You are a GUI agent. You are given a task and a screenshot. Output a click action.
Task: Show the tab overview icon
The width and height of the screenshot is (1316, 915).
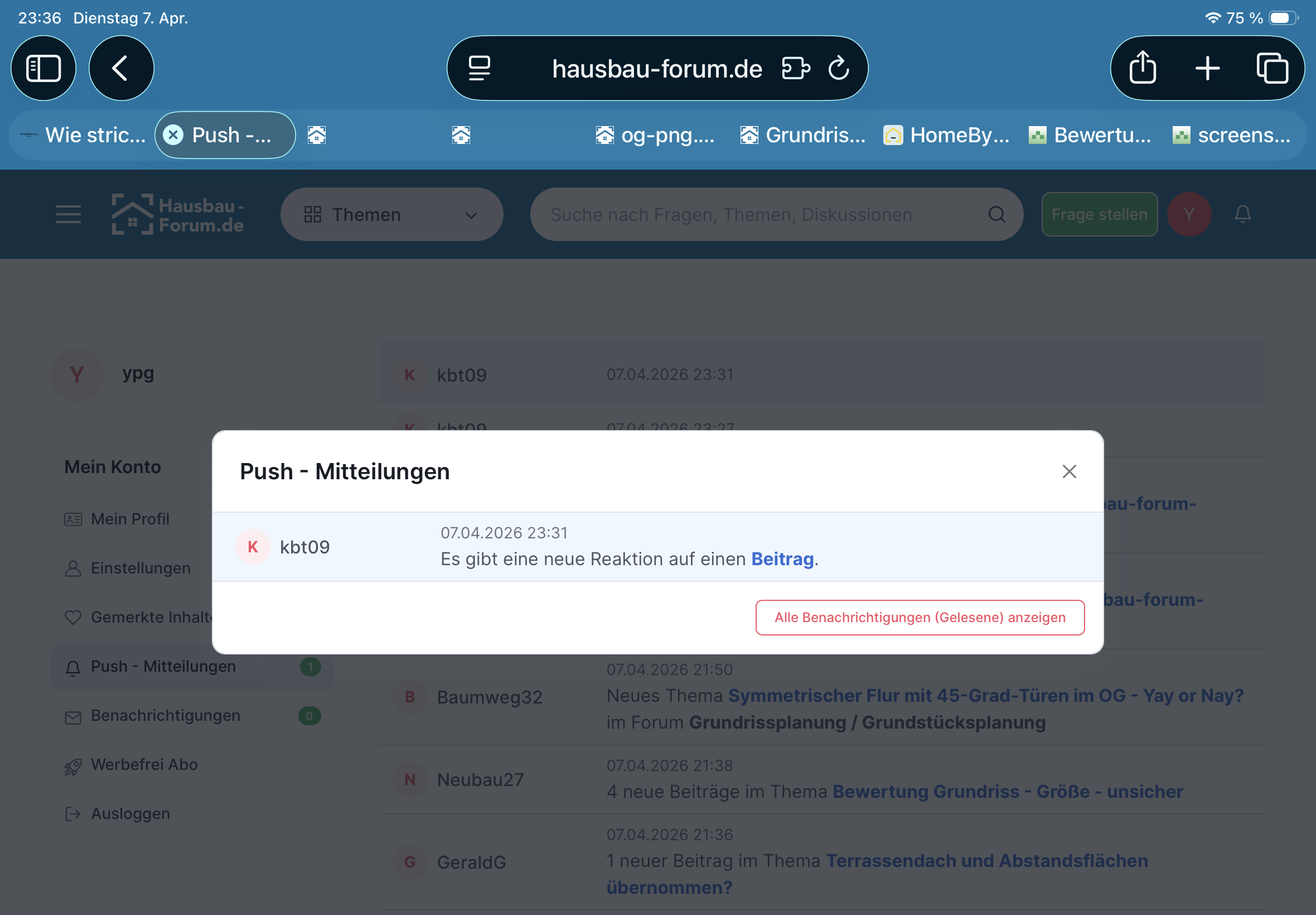1272,68
